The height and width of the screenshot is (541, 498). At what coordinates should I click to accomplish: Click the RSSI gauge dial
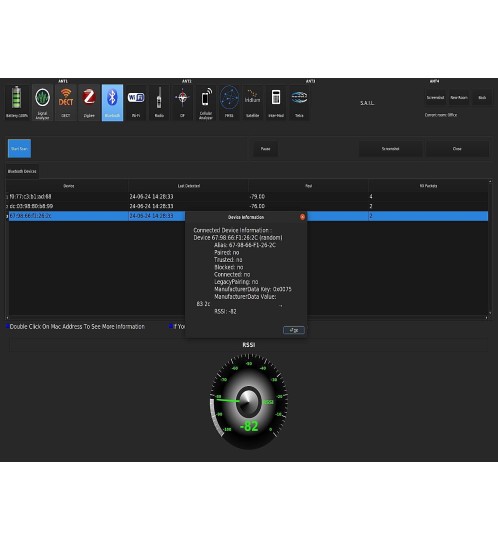pos(248,401)
